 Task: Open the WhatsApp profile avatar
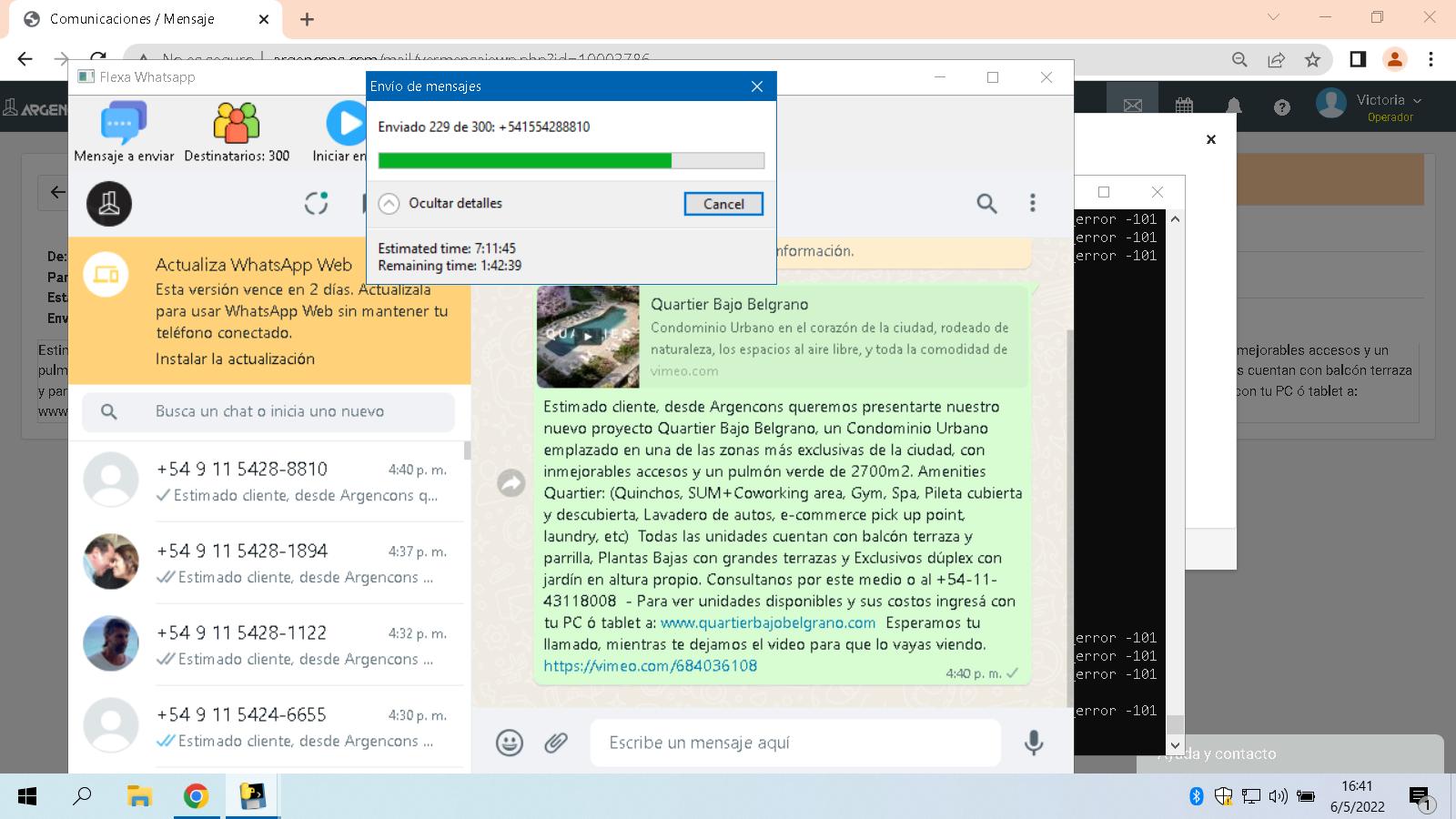[x=109, y=204]
